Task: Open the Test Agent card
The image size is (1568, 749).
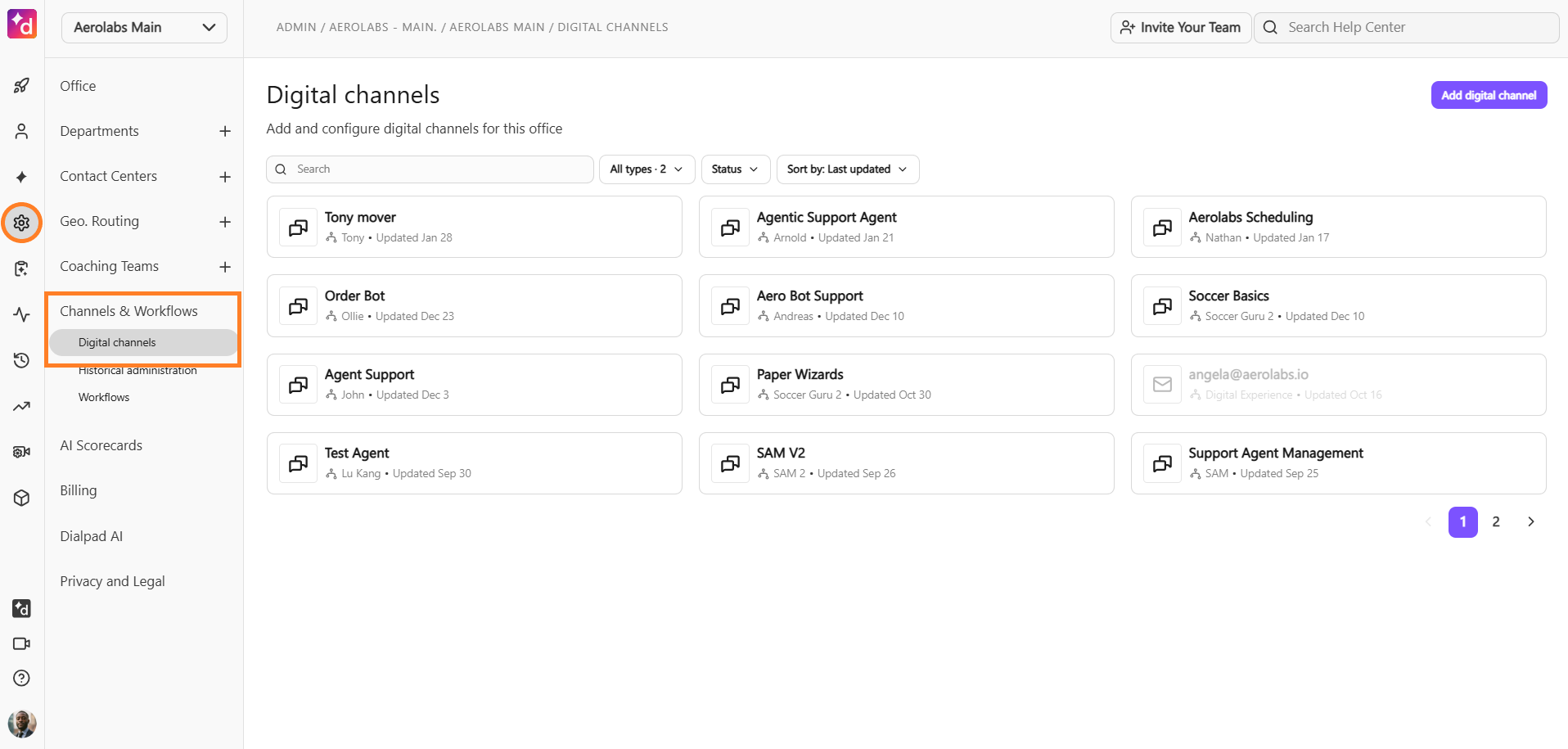Action: 474,462
